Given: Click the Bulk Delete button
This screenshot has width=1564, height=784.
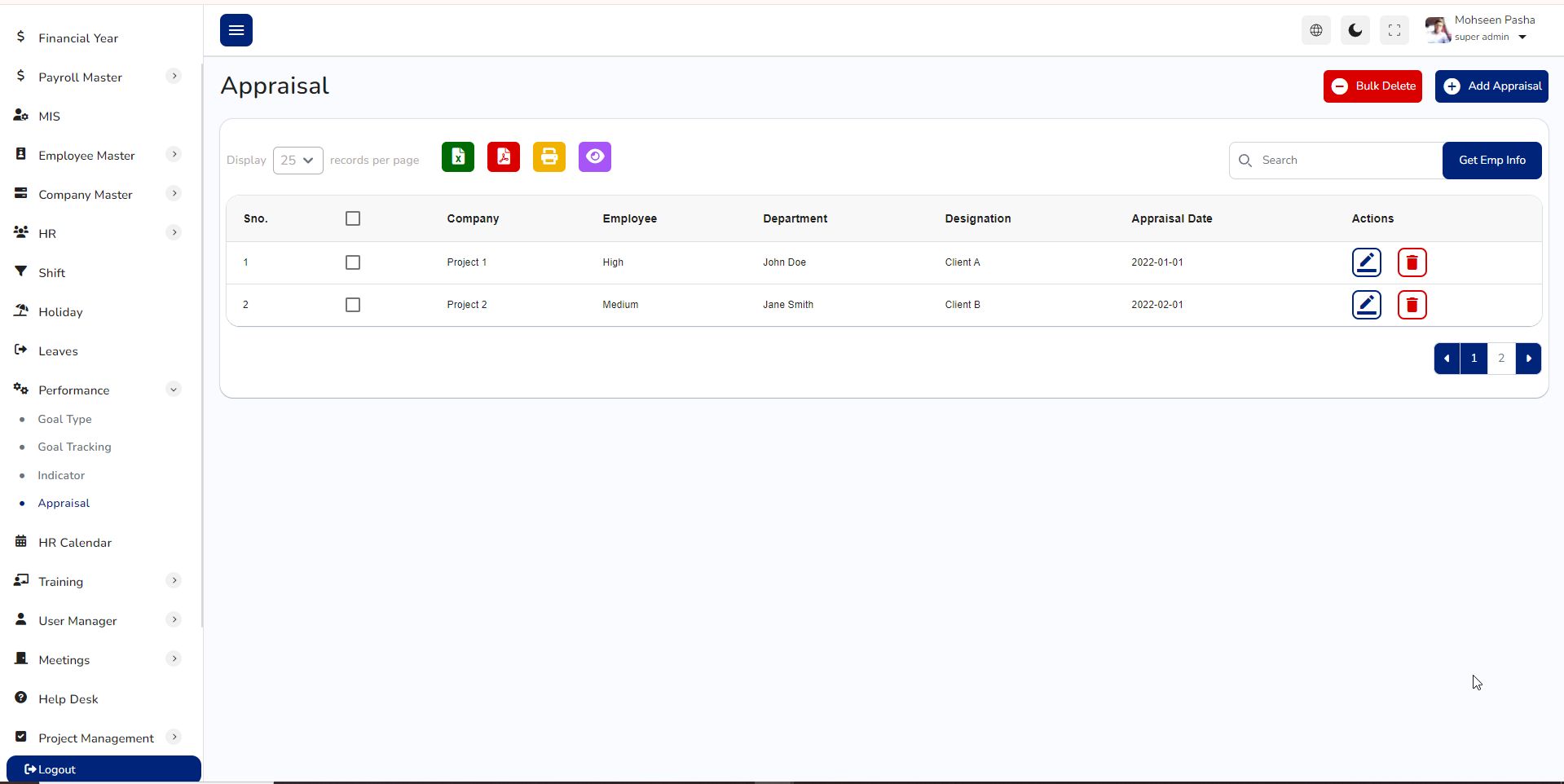Looking at the screenshot, I should click(1372, 86).
